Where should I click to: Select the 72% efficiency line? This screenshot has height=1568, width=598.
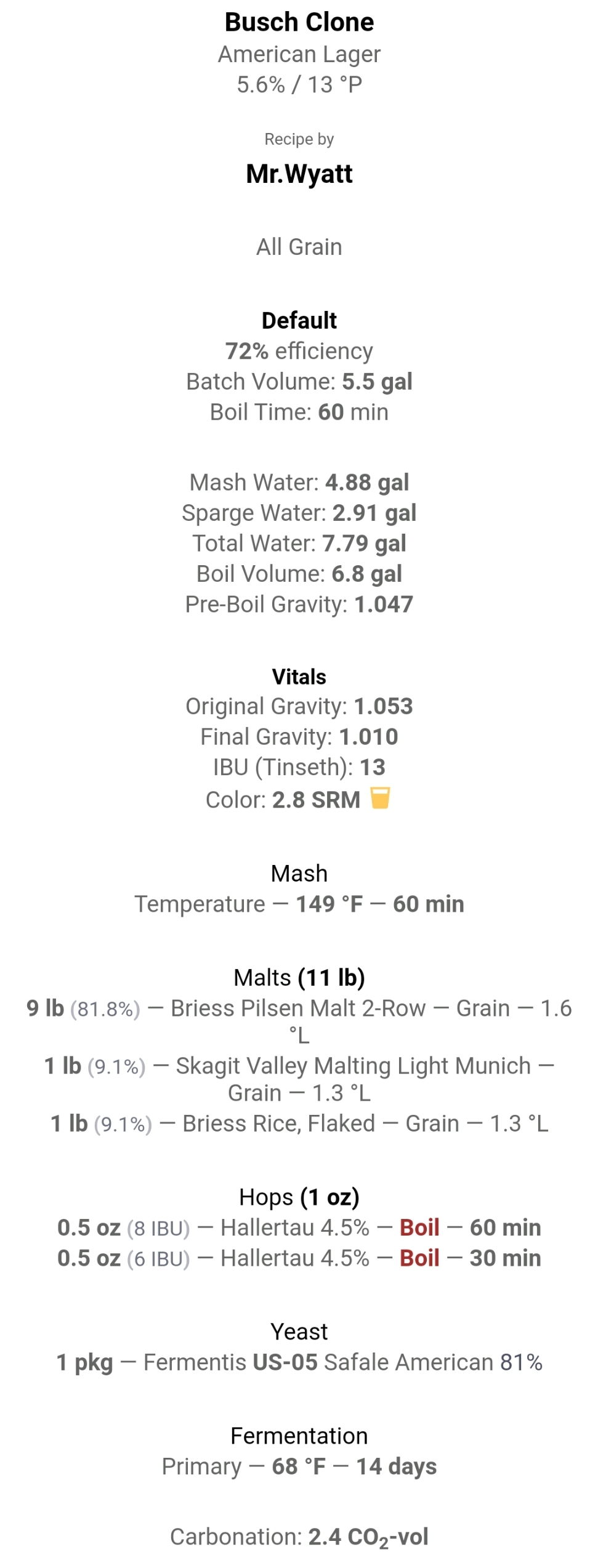[299, 351]
